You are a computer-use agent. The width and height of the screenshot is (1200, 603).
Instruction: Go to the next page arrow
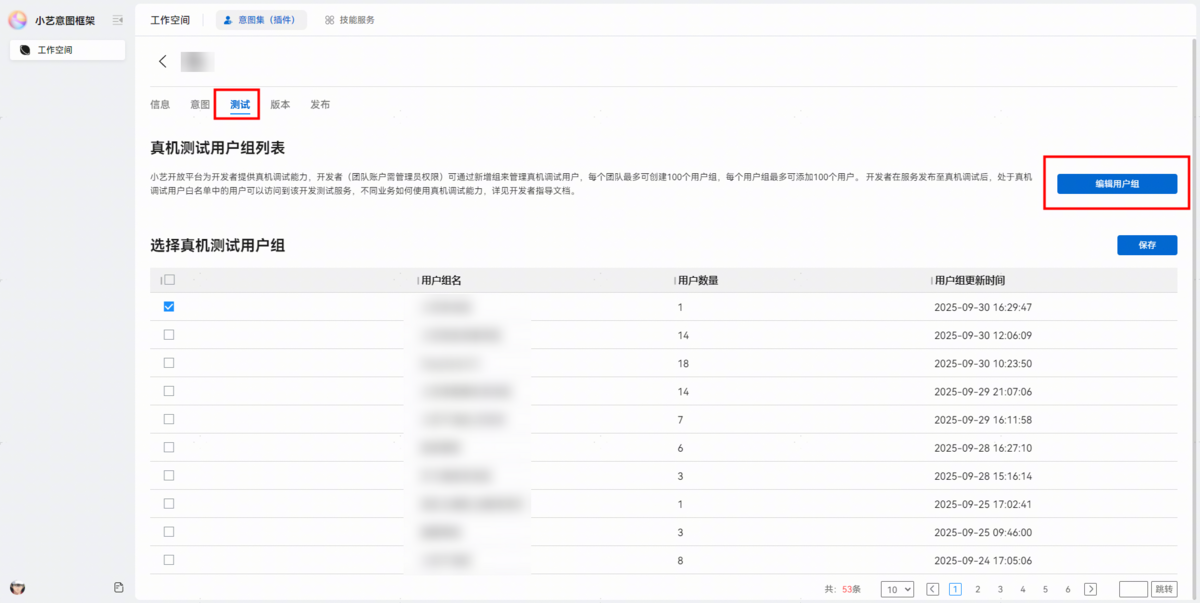(1091, 589)
